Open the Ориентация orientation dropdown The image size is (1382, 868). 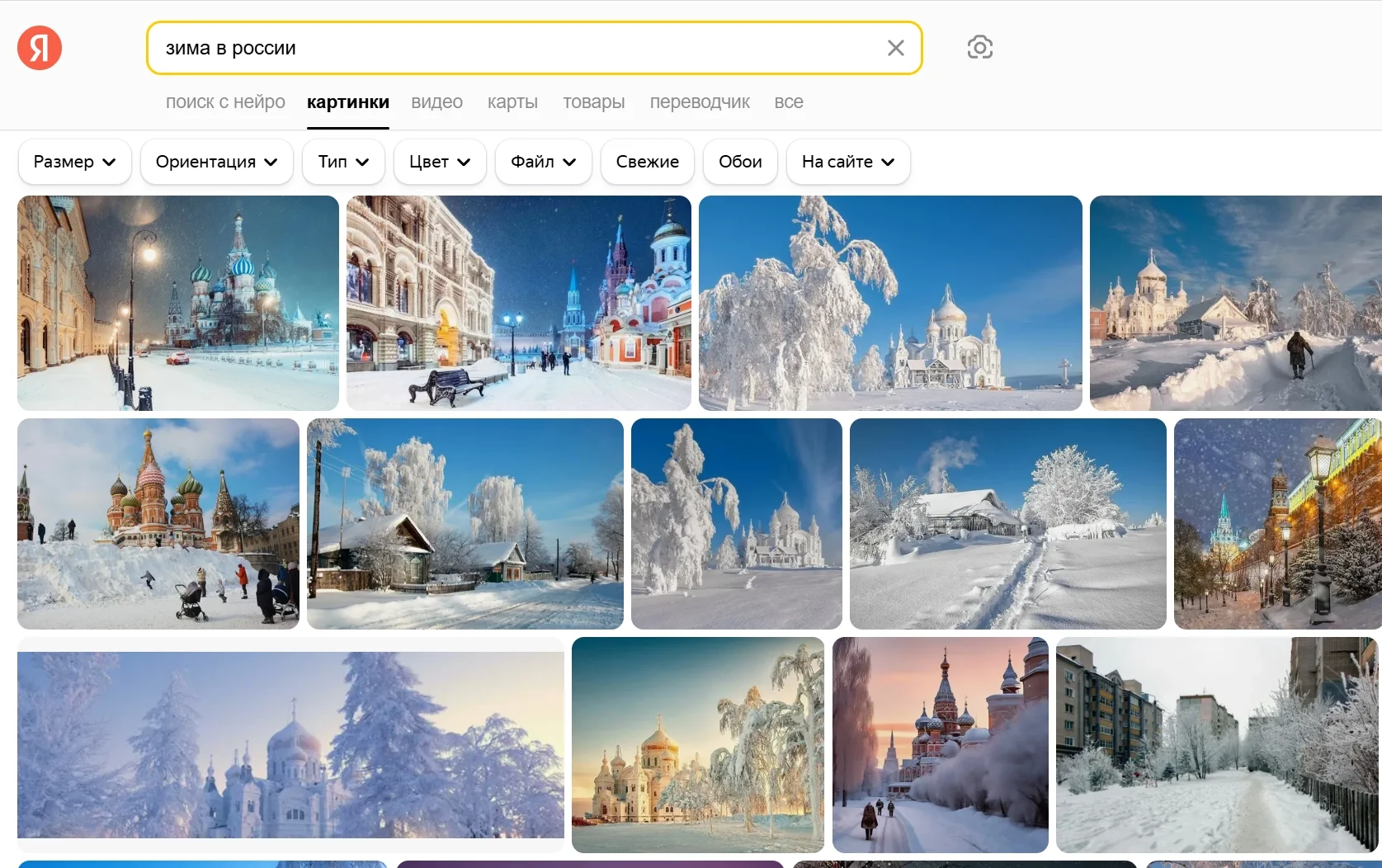[216, 162]
